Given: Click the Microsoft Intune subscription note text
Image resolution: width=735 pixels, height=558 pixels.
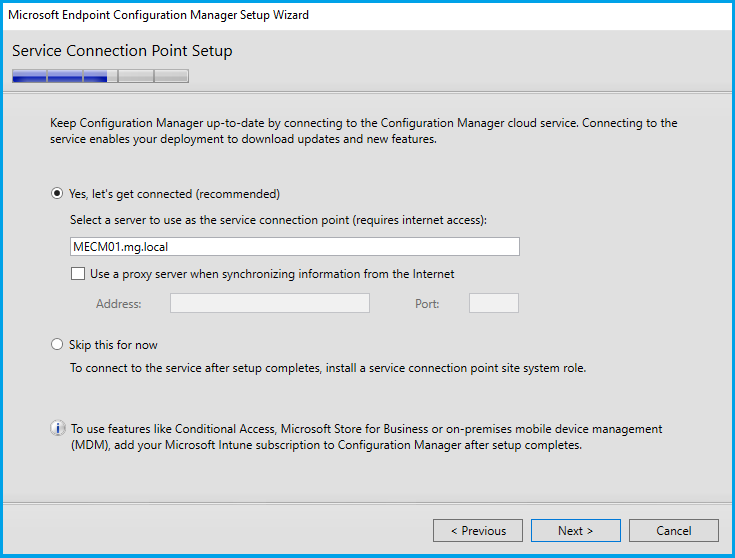Looking at the screenshot, I should (x=366, y=437).
